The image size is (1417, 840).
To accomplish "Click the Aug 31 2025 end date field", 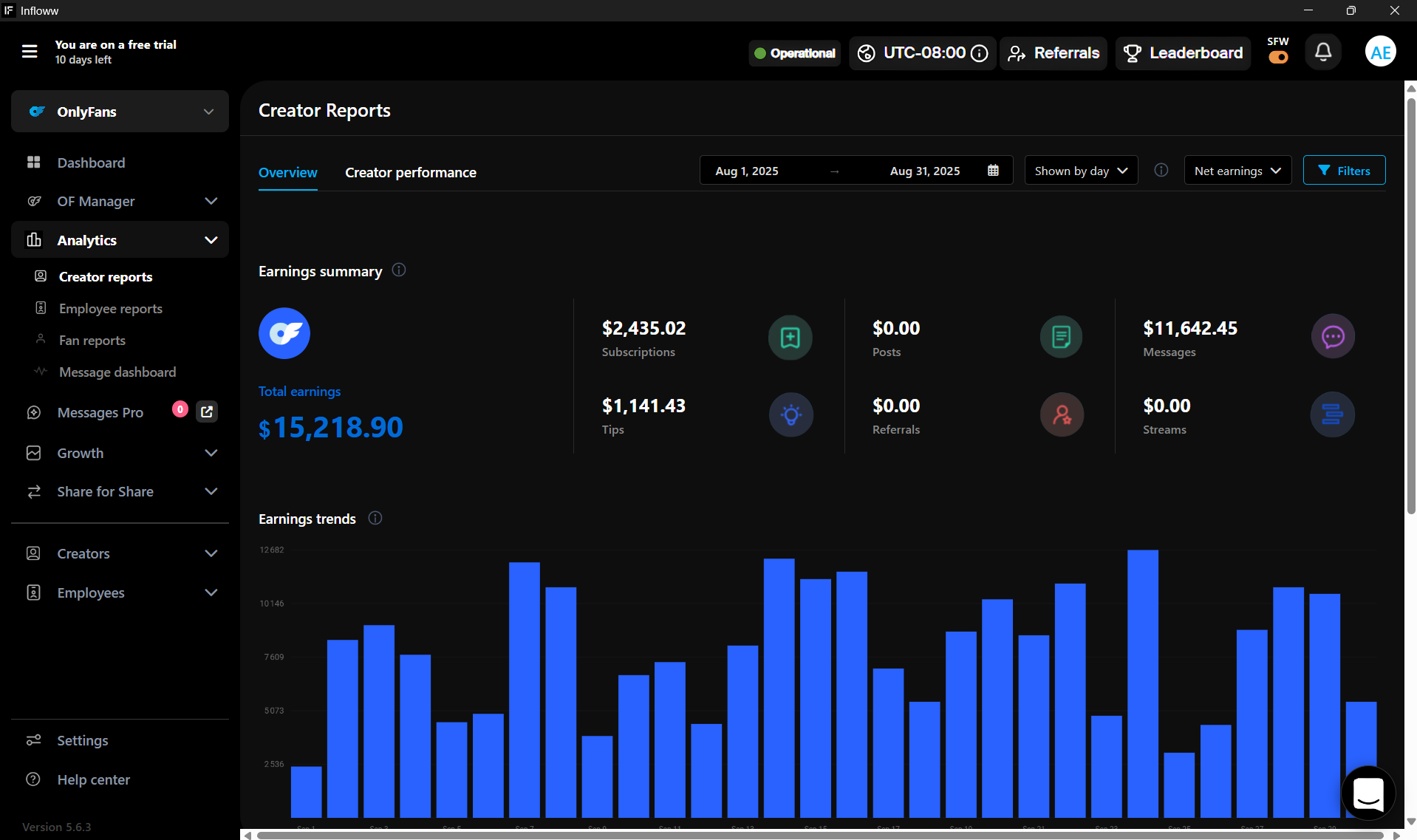I will 925,170.
